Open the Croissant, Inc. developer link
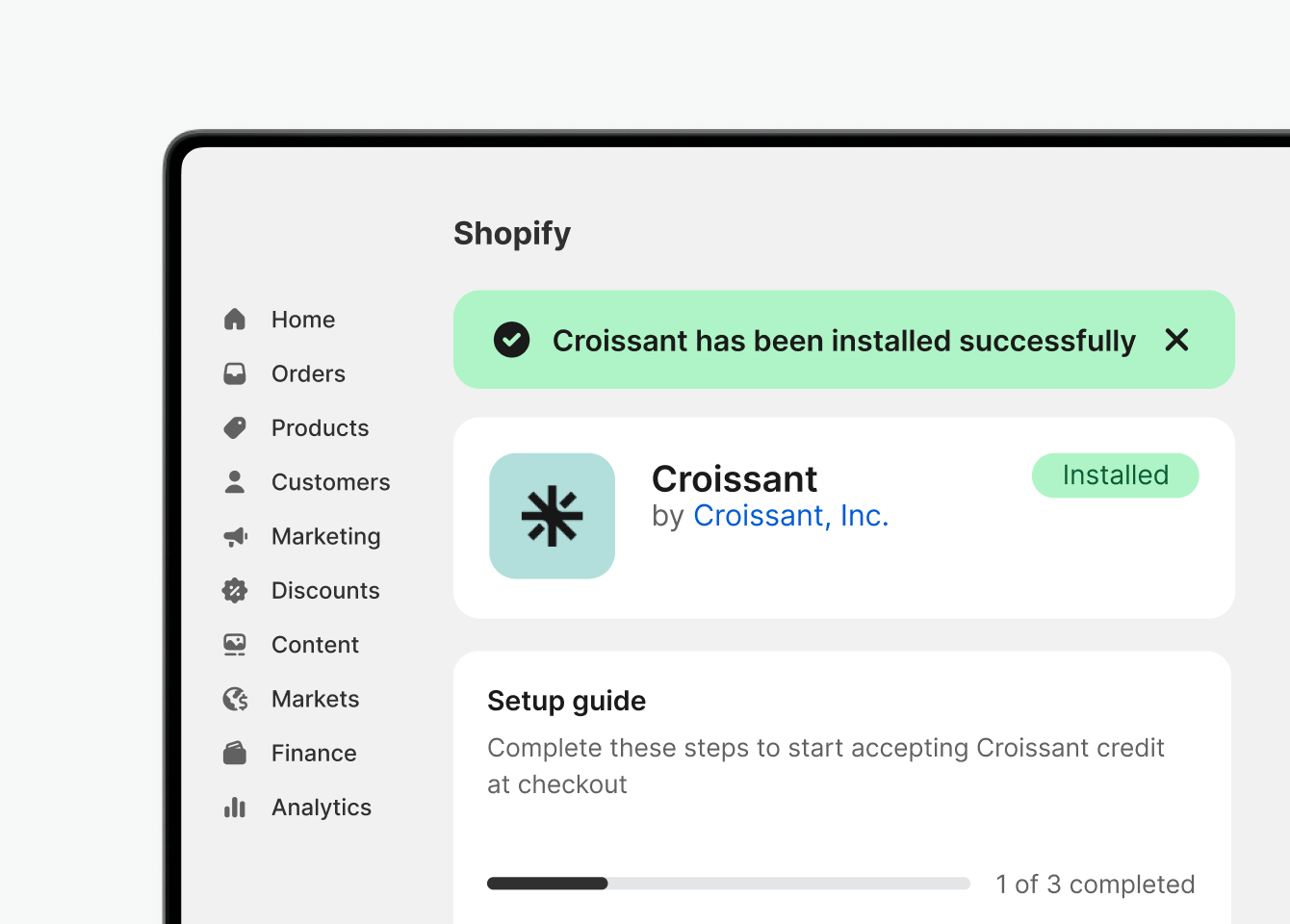 [790, 516]
